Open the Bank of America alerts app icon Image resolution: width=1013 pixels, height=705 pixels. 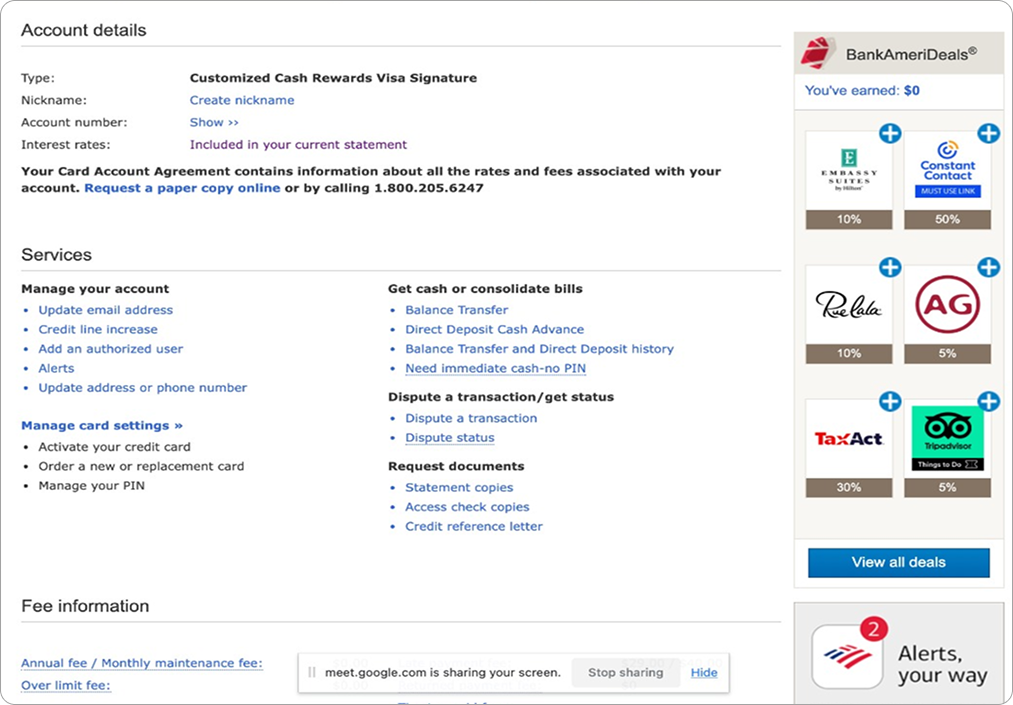847,656
